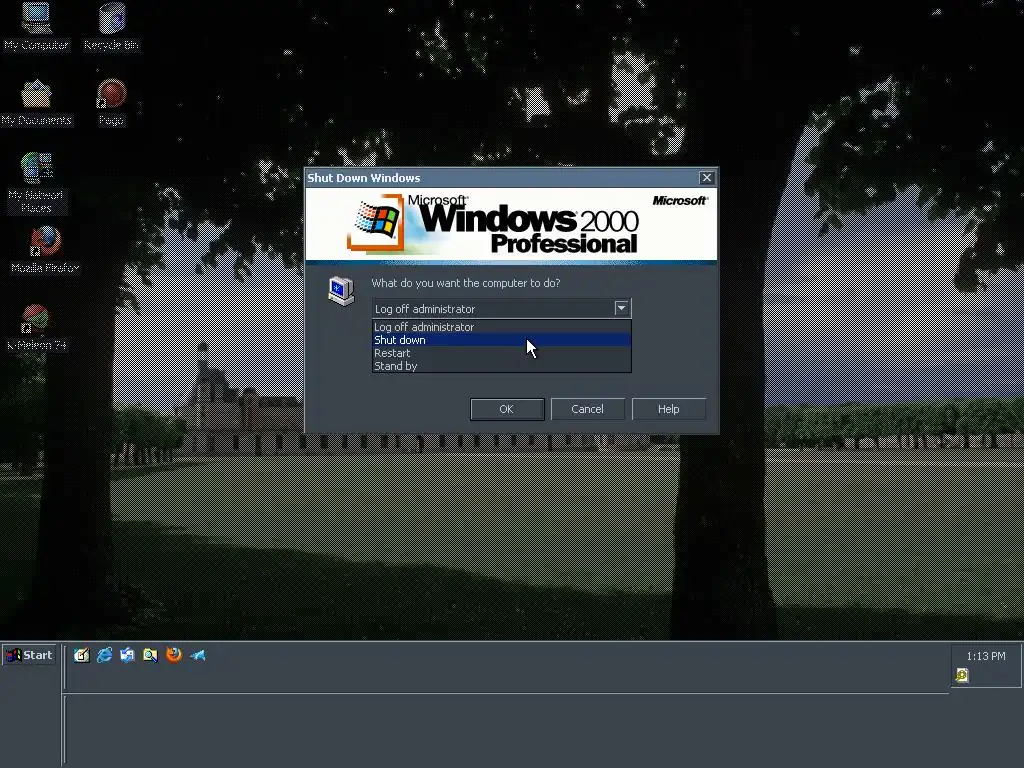The height and width of the screenshot is (768, 1024).
Task: Click the blue paper-plane quick launch icon
Action: pyautogui.click(x=197, y=655)
